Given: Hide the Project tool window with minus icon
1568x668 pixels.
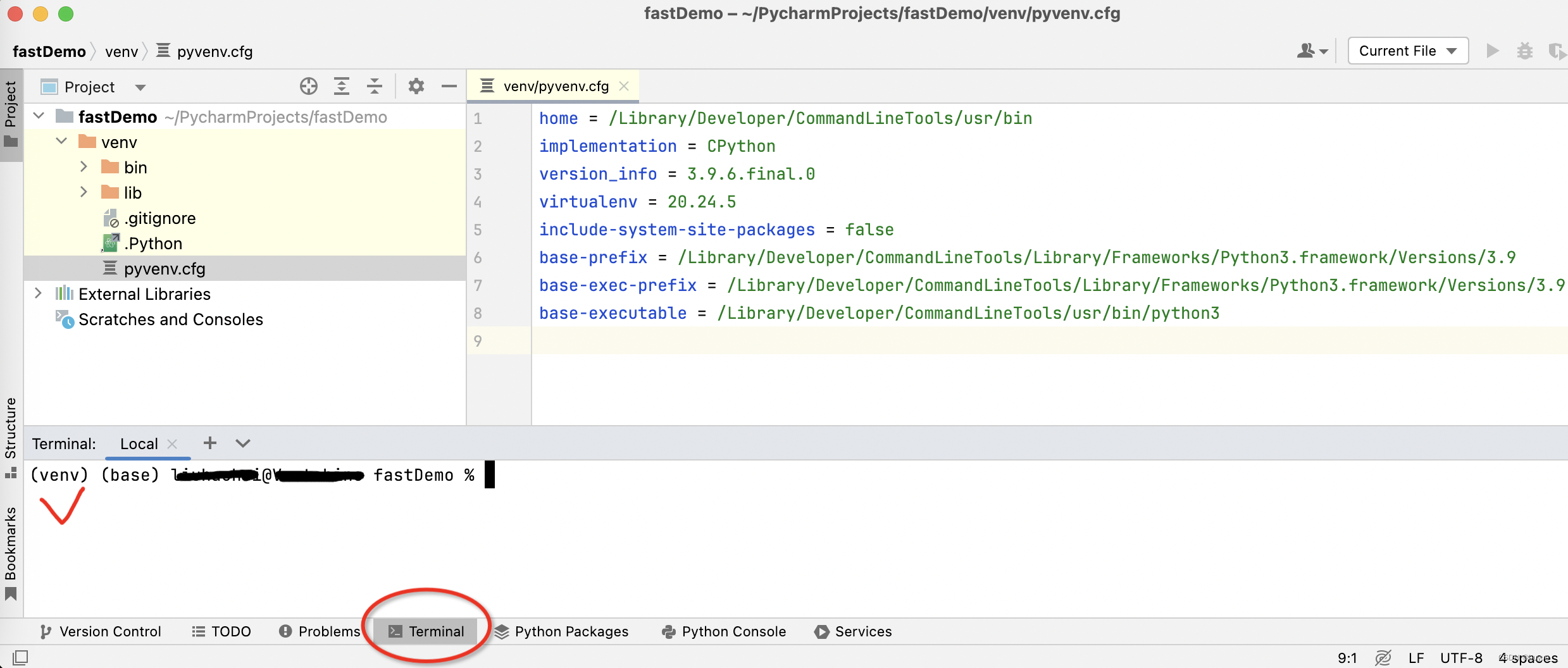Looking at the screenshot, I should click(449, 86).
